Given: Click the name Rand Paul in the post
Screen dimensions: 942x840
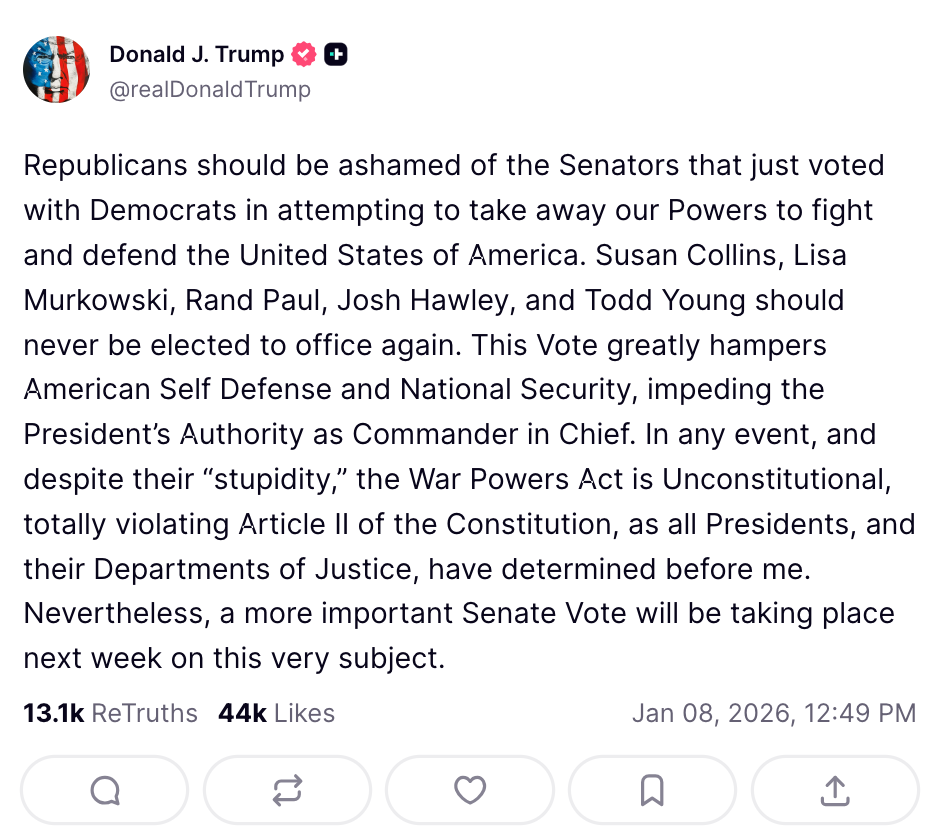Looking at the screenshot, I should (x=261, y=300).
